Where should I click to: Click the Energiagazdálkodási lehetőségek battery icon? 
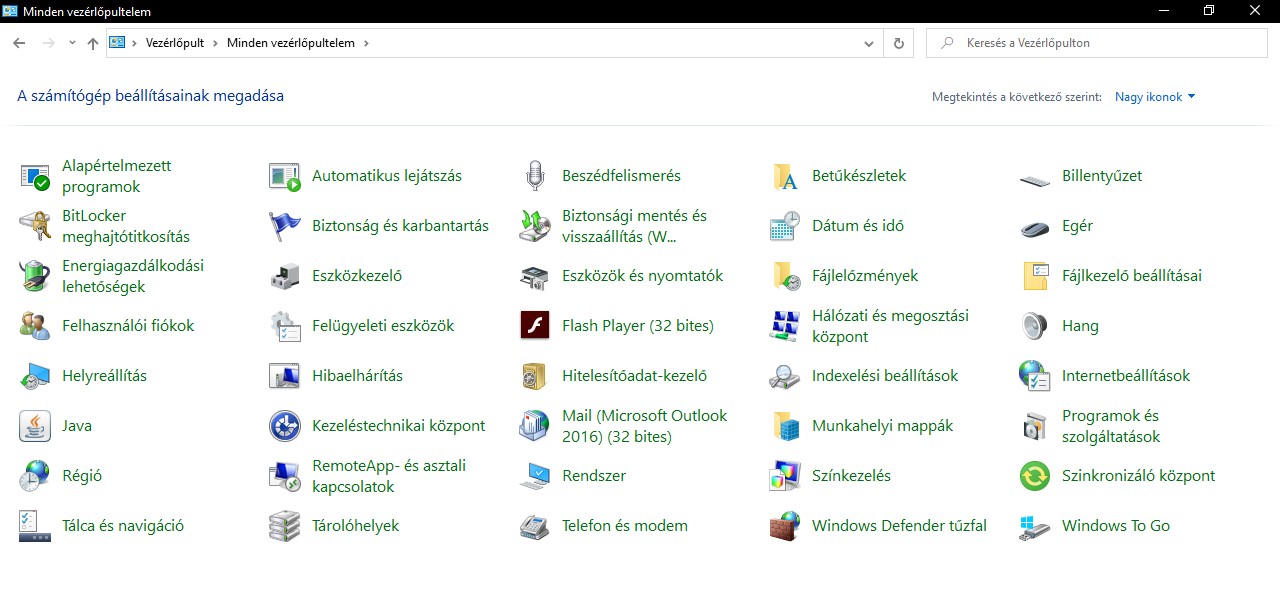point(35,276)
